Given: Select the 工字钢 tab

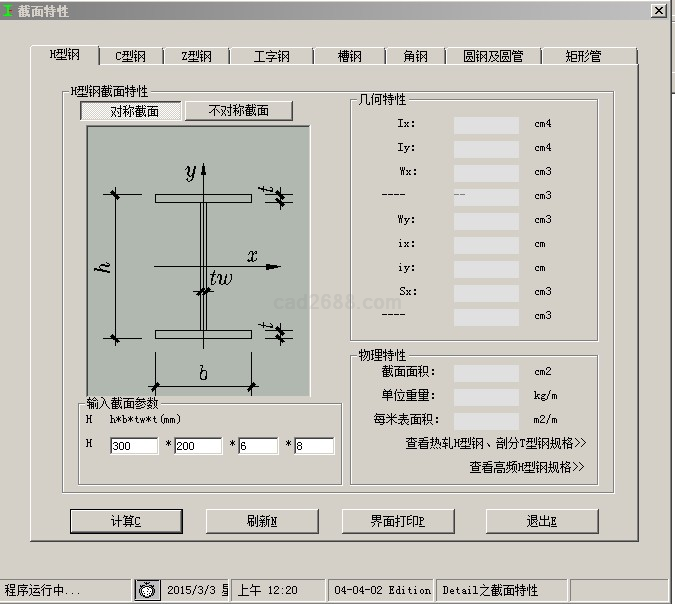Looking at the screenshot, I should (x=271, y=57).
